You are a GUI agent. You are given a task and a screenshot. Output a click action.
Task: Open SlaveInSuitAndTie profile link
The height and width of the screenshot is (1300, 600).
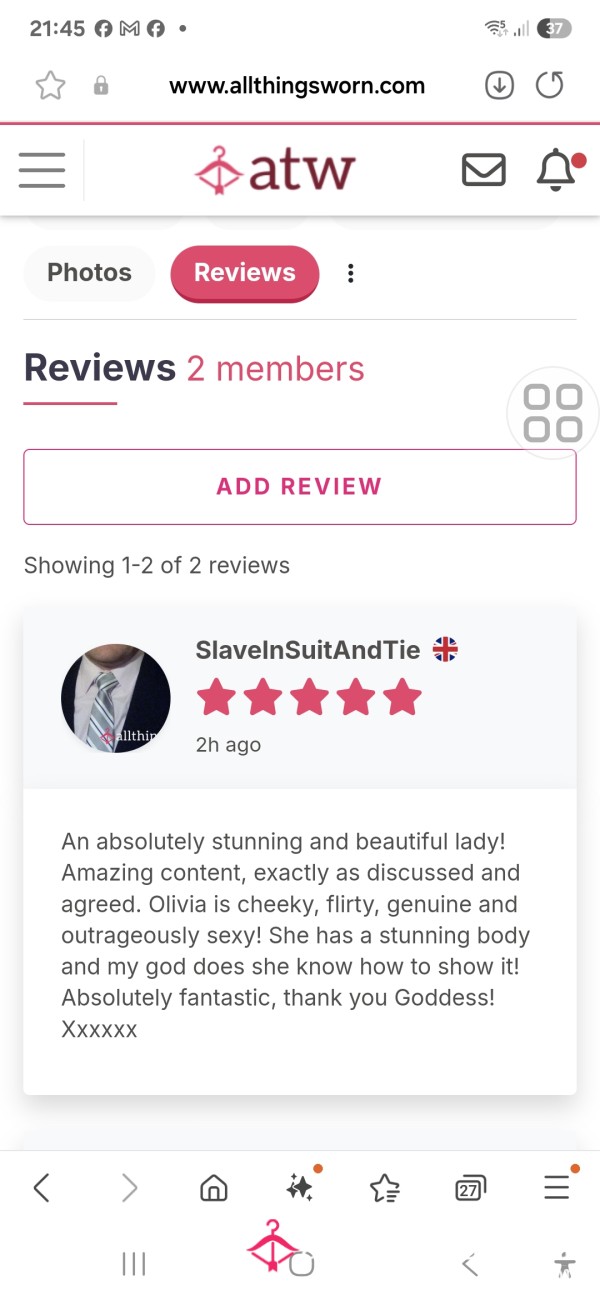[x=308, y=650]
